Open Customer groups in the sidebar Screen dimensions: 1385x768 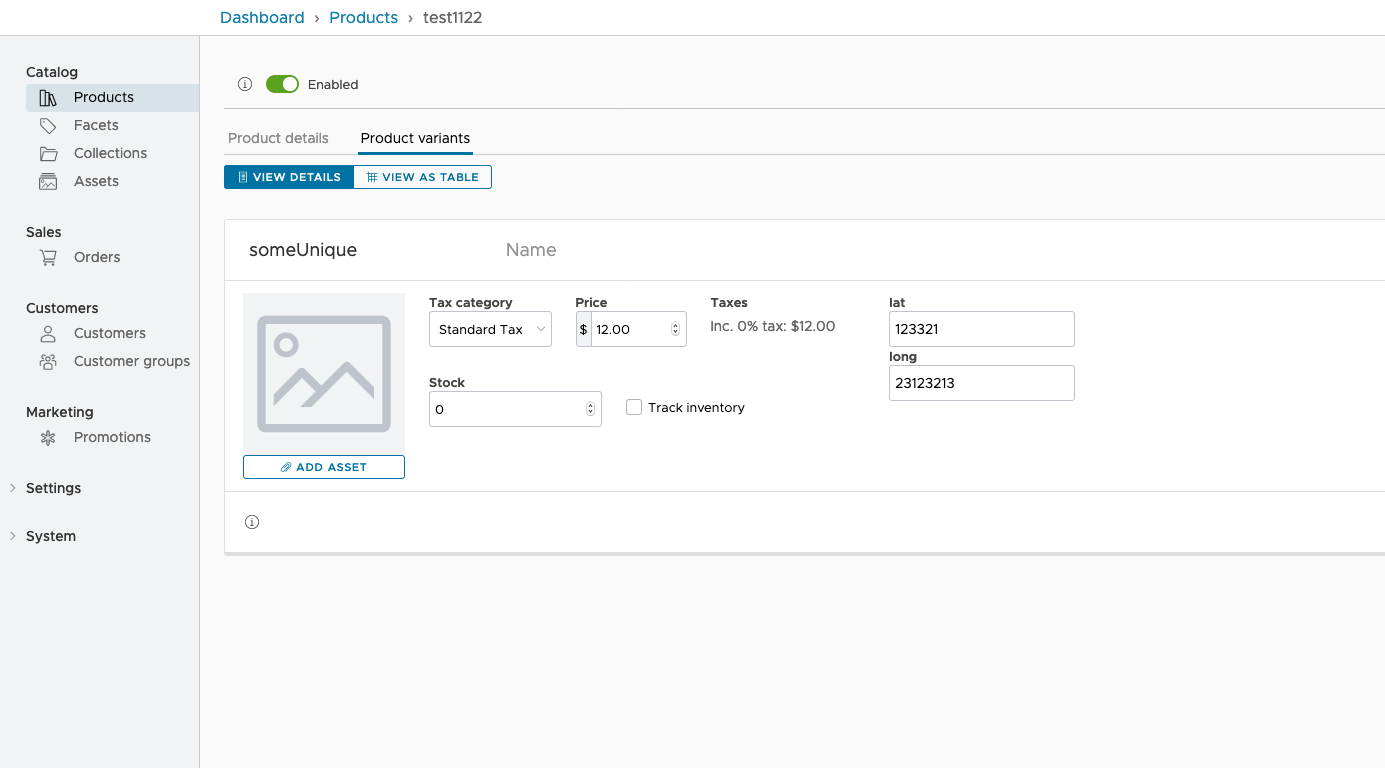tap(131, 361)
